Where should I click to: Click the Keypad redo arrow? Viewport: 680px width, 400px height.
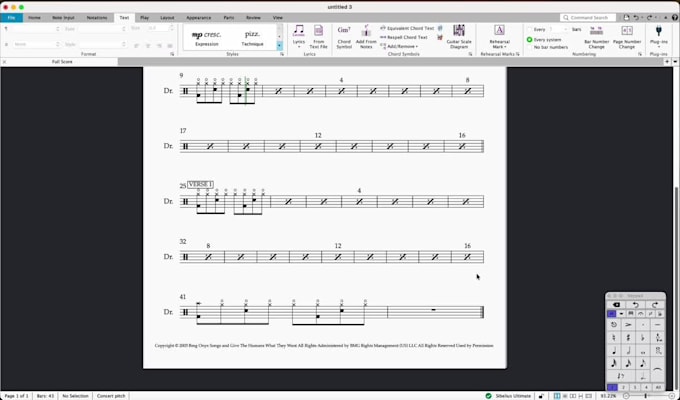click(655, 305)
